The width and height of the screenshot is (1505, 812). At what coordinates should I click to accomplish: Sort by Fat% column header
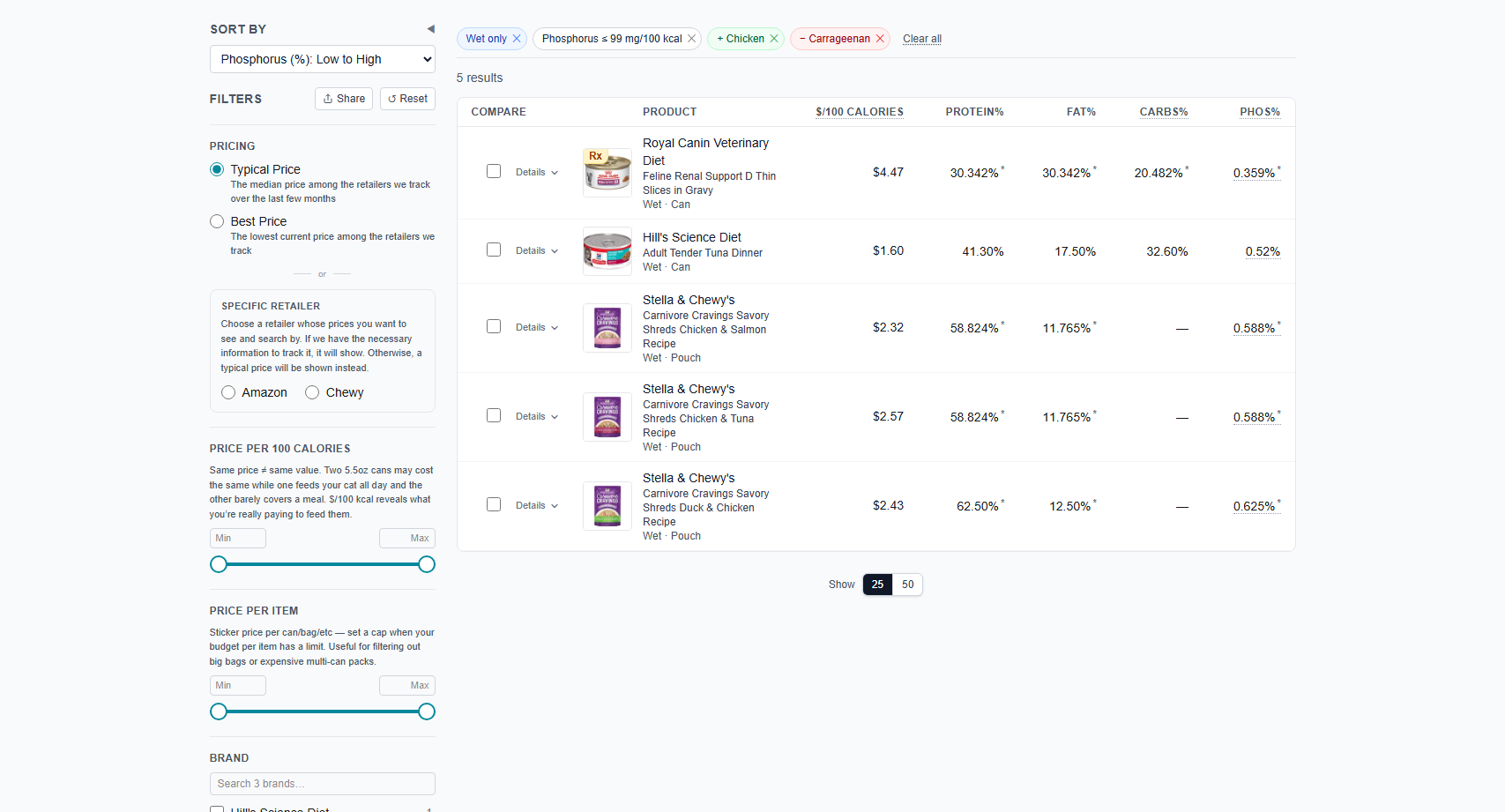[x=1081, y=112]
